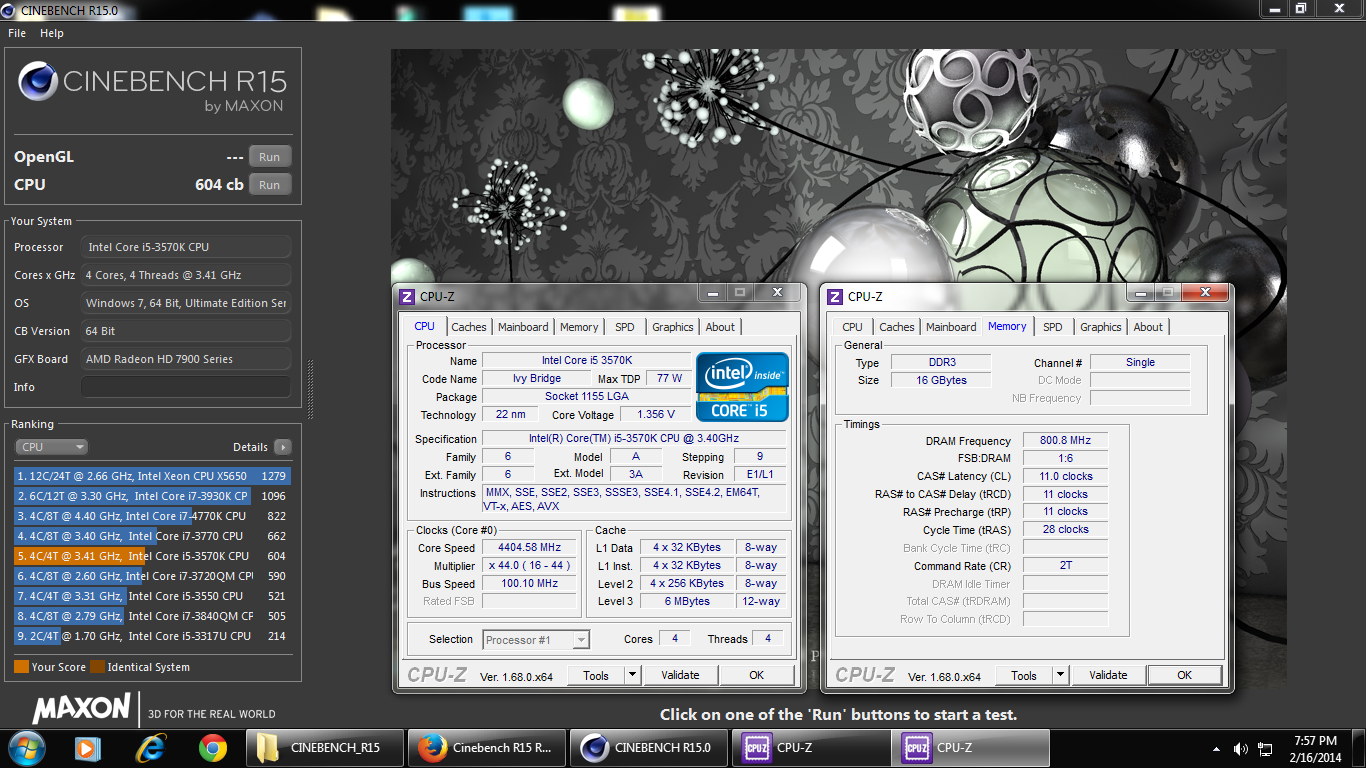Run the OpenGL benchmark test
Viewport: 1366px width, 768px height.
tap(270, 157)
